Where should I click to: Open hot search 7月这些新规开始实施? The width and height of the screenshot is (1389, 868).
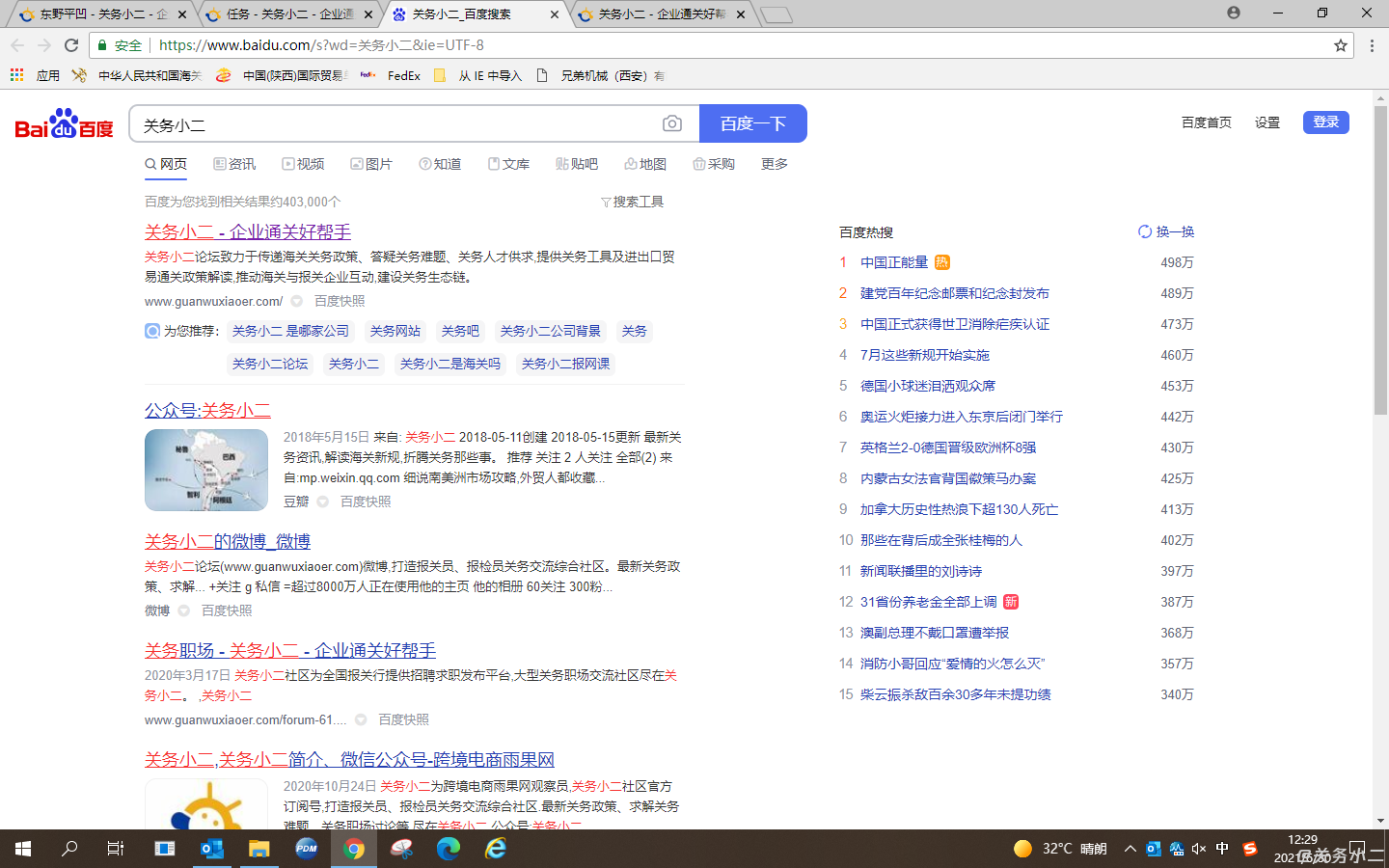[925, 355]
